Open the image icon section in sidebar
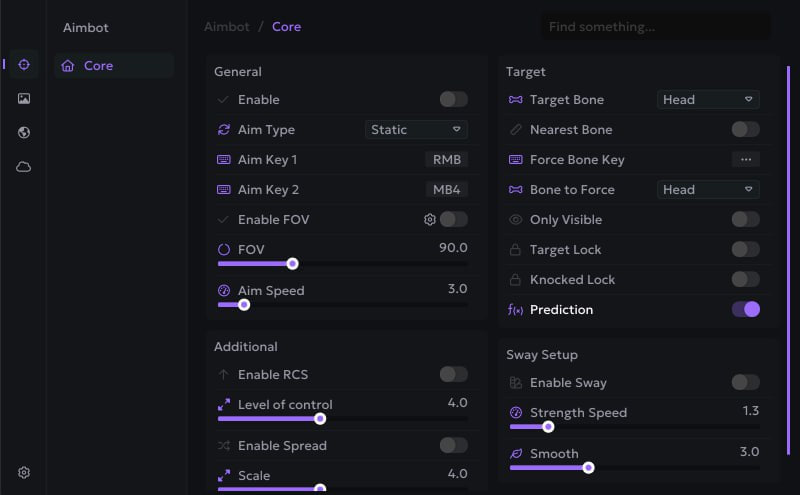The width and height of the screenshot is (800, 495). click(x=24, y=99)
